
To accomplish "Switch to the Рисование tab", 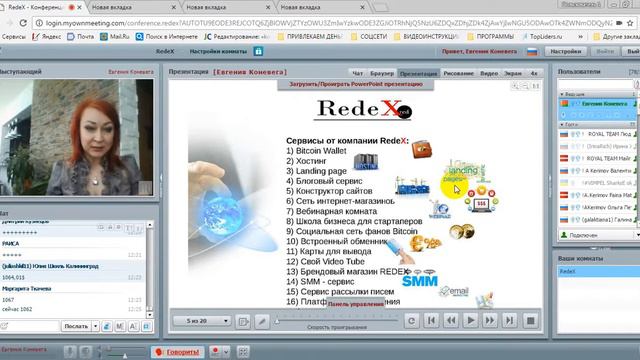I will [x=459, y=73].
